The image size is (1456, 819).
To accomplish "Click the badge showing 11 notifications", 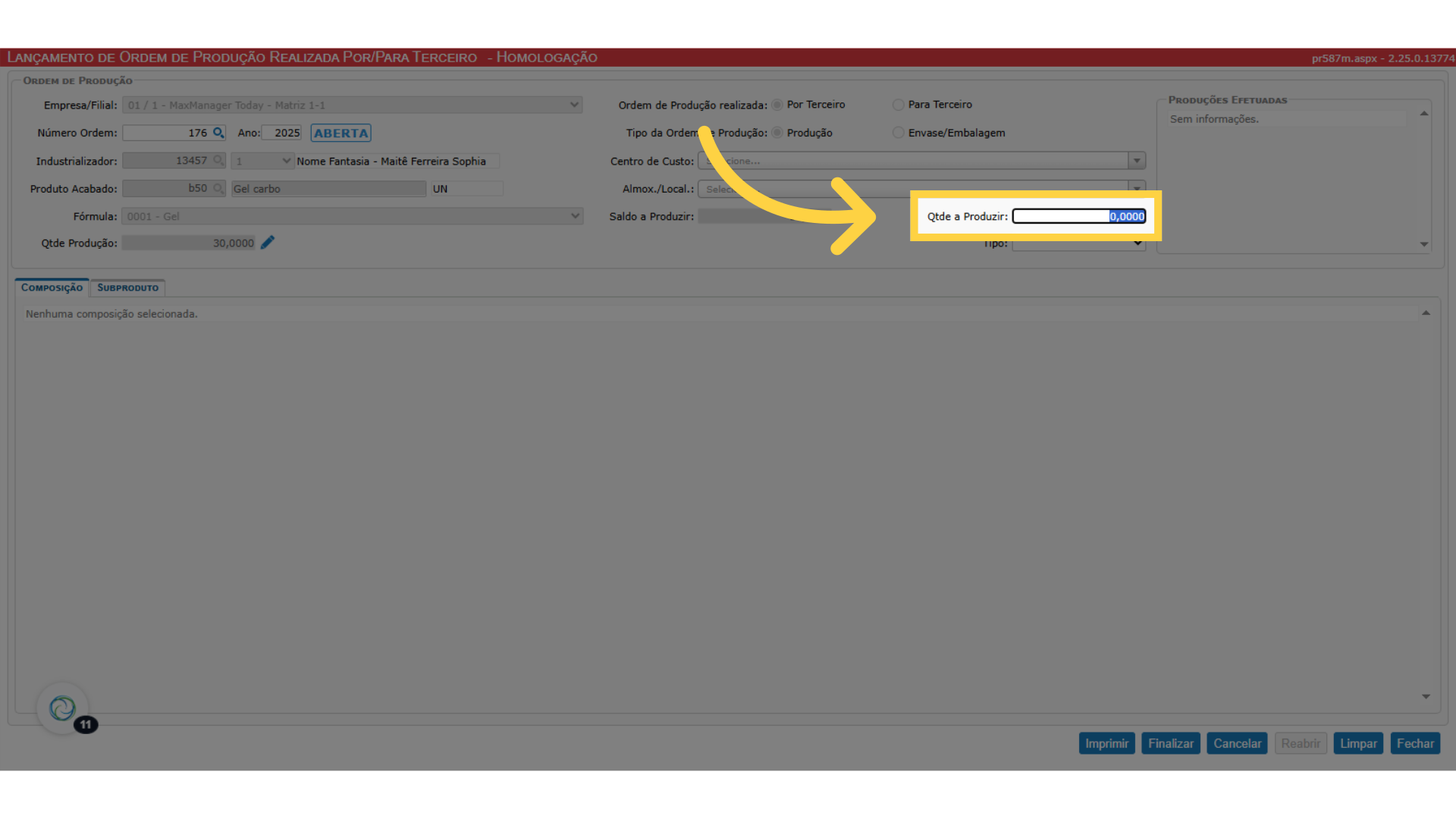I will (x=86, y=724).
